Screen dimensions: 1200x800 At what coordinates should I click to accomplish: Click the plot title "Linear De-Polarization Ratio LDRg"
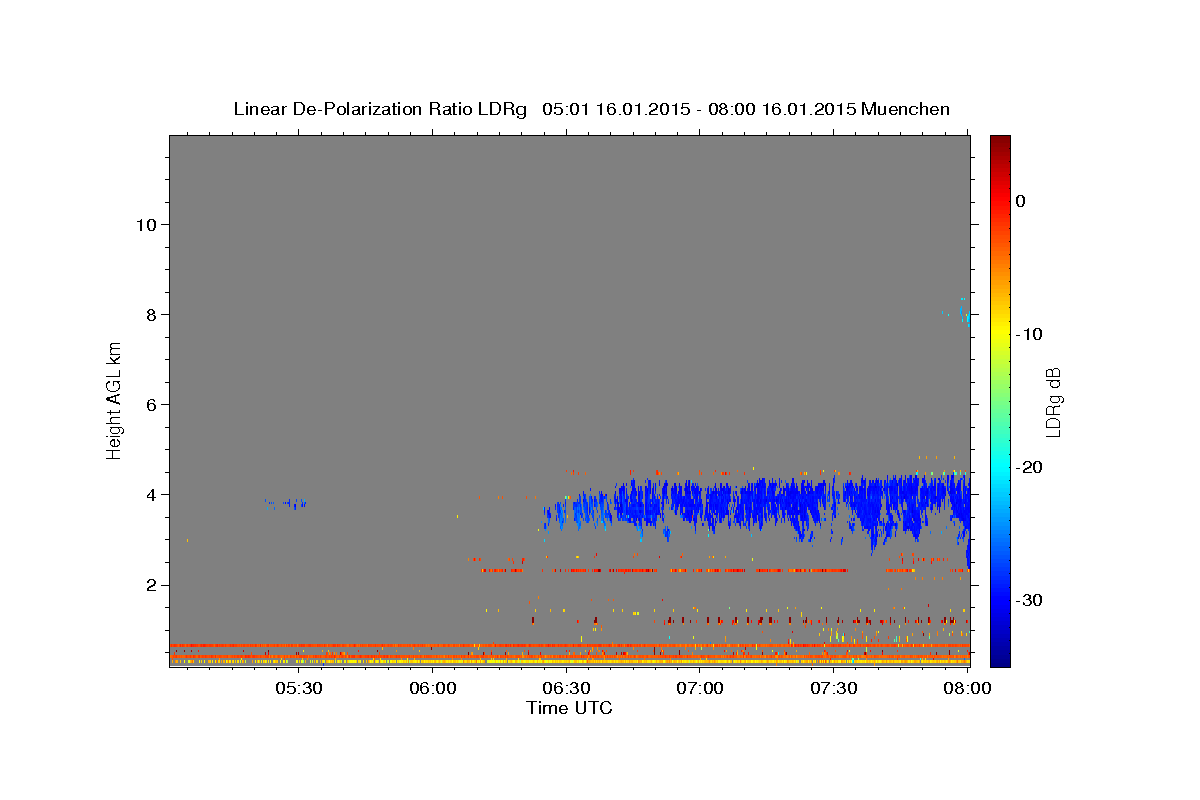380,109
